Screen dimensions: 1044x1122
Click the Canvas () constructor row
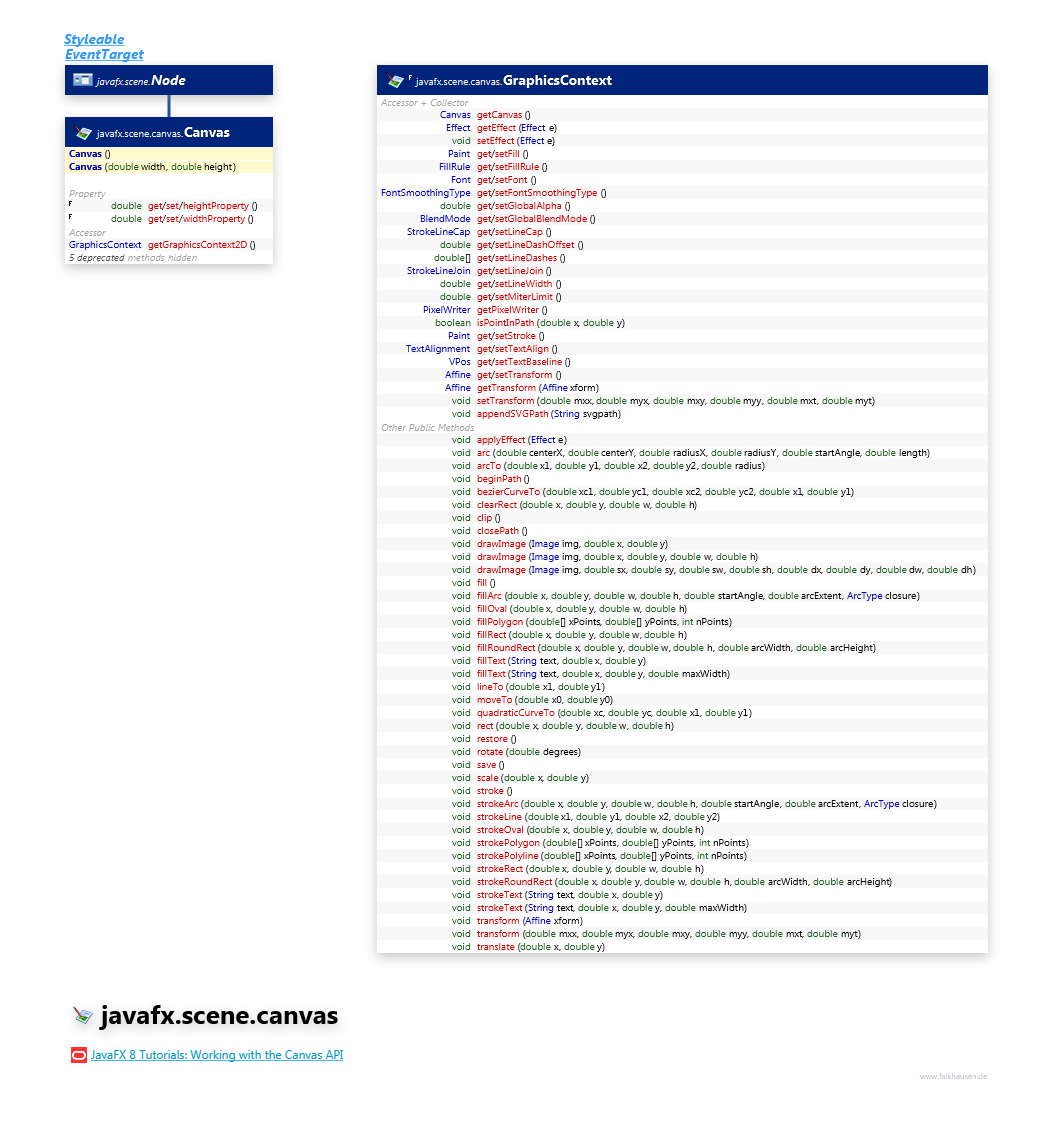click(169, 154)
